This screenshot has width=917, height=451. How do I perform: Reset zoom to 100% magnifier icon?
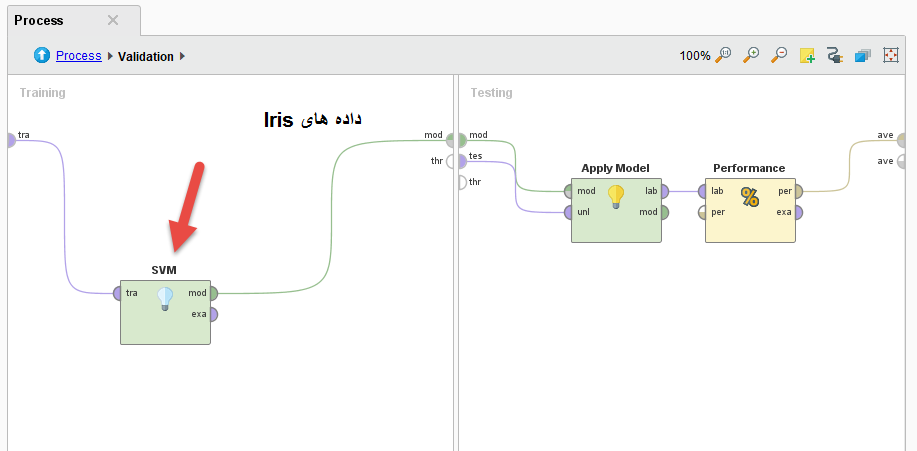coord(723,56)
